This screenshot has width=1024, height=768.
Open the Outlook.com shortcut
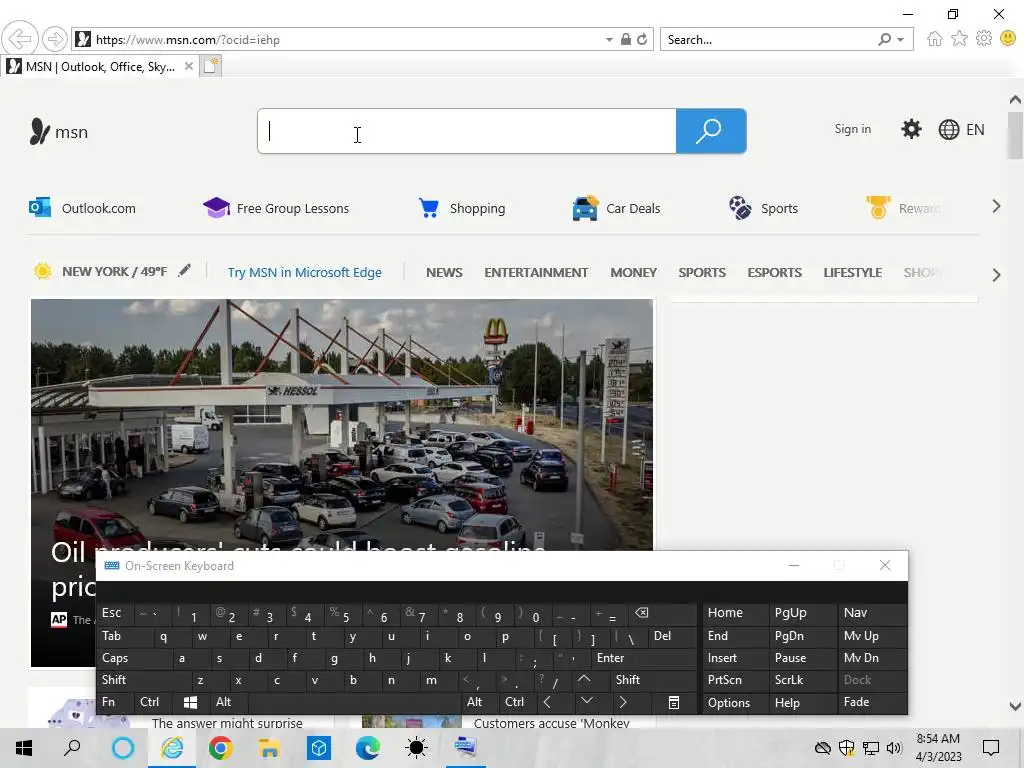pyautogui.click(x=82, y=208)
